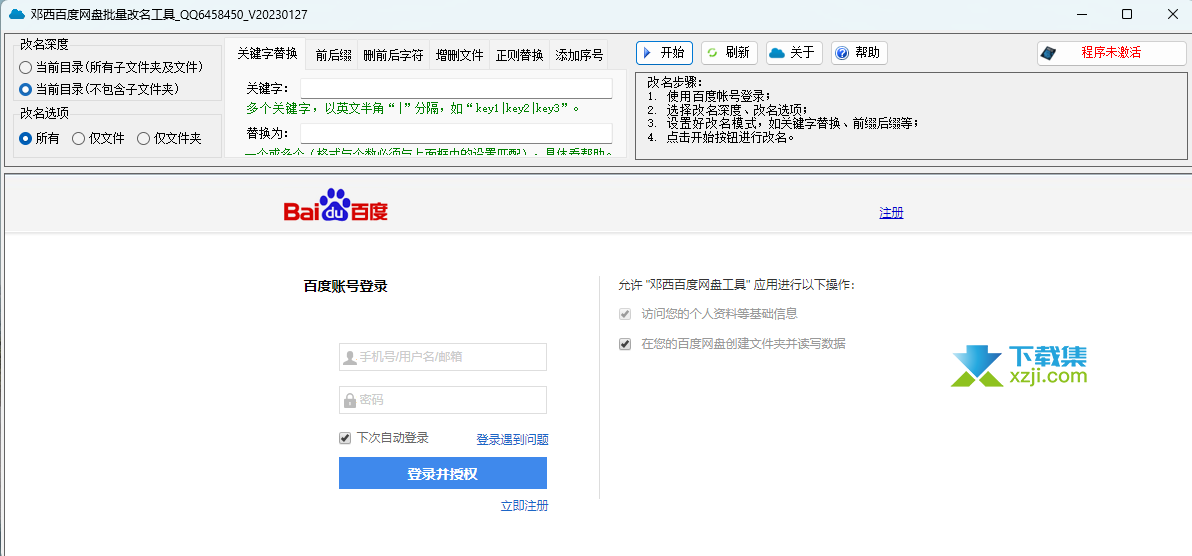Screen dimensions: 1192x556
Task: Choose 仅文件夹 rename option
Action: click(x=170, y=138)
